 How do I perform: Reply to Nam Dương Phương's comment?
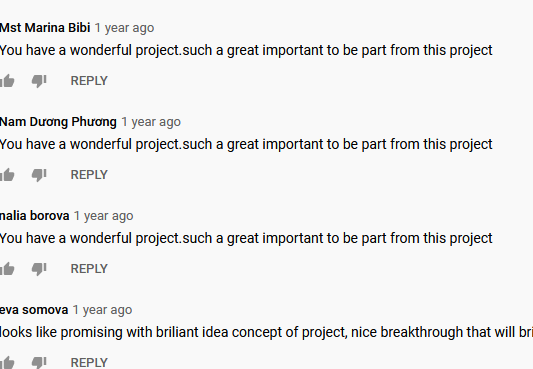[x=89, y=175]
